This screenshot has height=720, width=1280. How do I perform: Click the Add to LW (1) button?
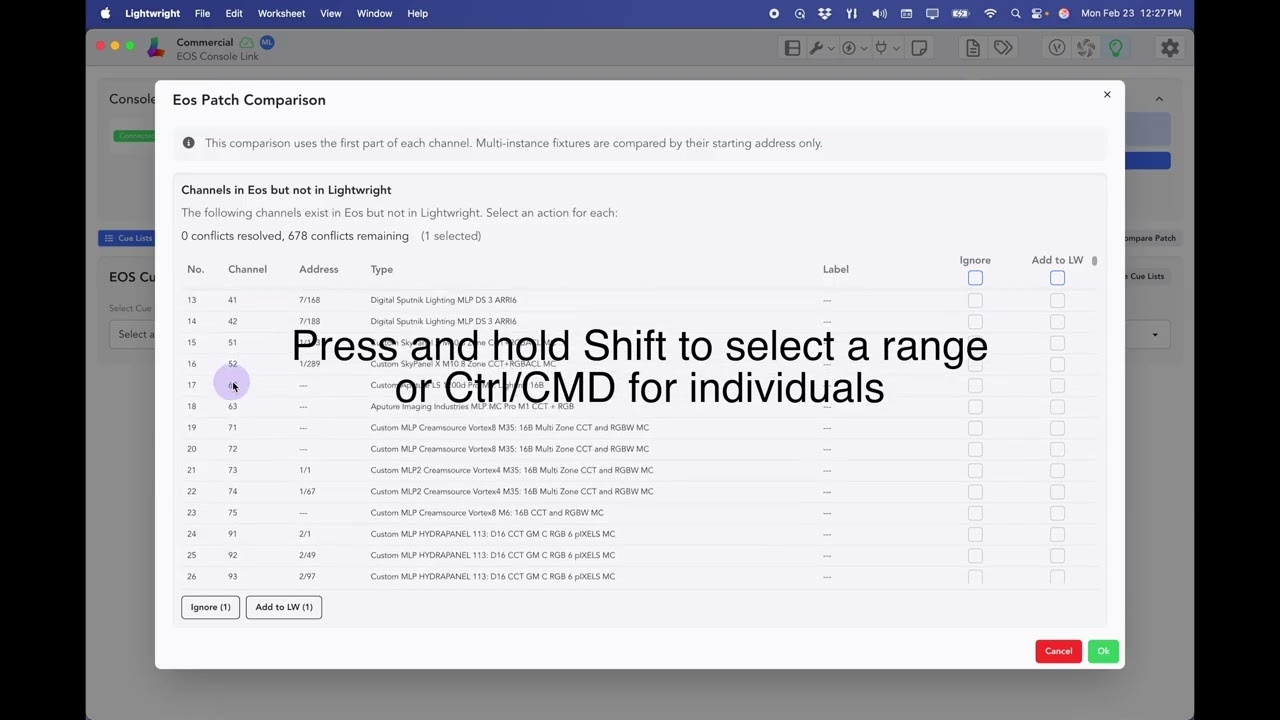(284, 607)
